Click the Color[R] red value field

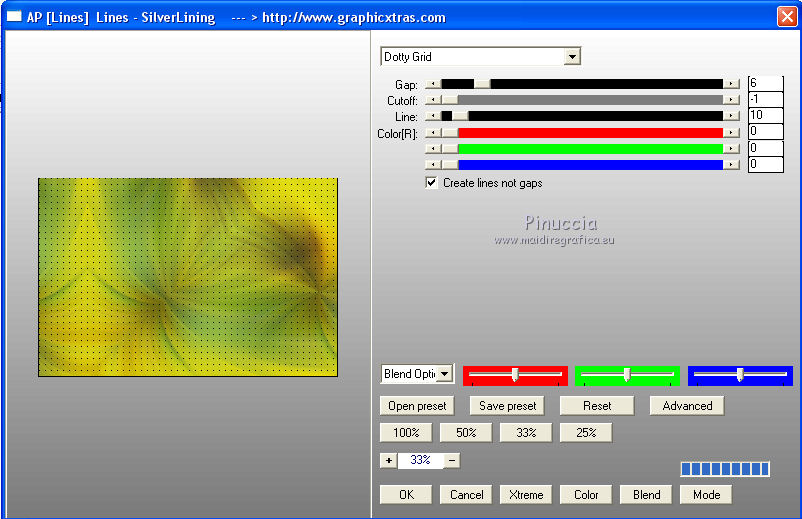point(765,131)
